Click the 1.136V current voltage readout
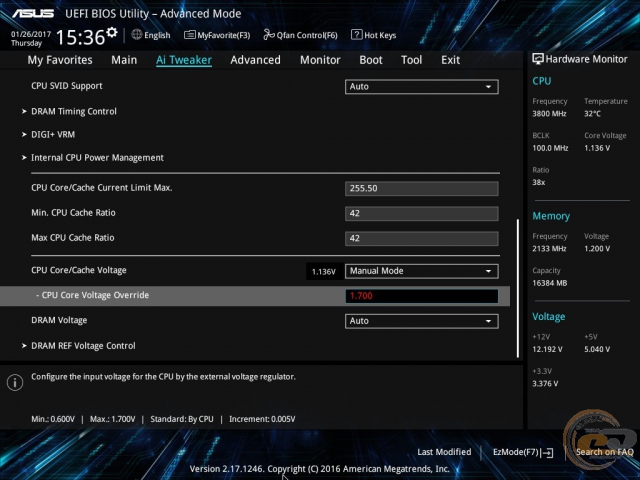Screen dimensions: 640x480 (x=323, y=271)
